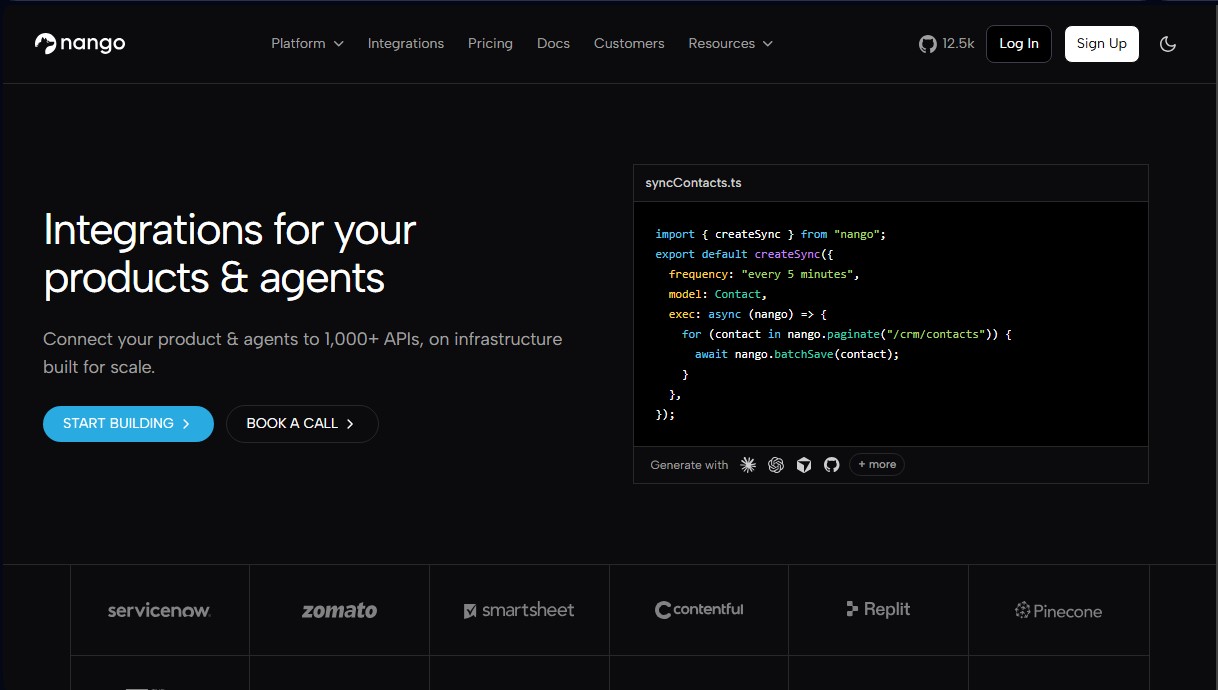Click the 'Generate with' label
The image size is (1218, 690).
tap(689, 465)
